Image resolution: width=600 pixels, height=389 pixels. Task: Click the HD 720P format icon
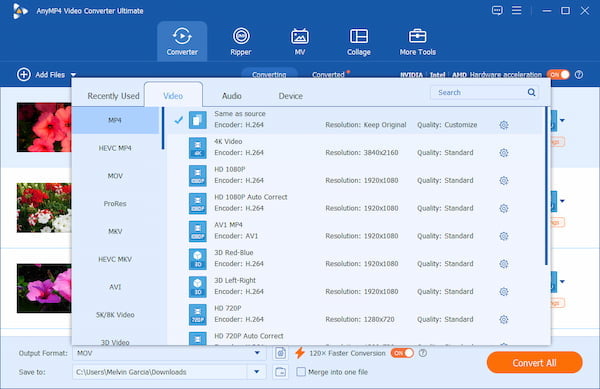pyautogui.click(x=197, y=314)
